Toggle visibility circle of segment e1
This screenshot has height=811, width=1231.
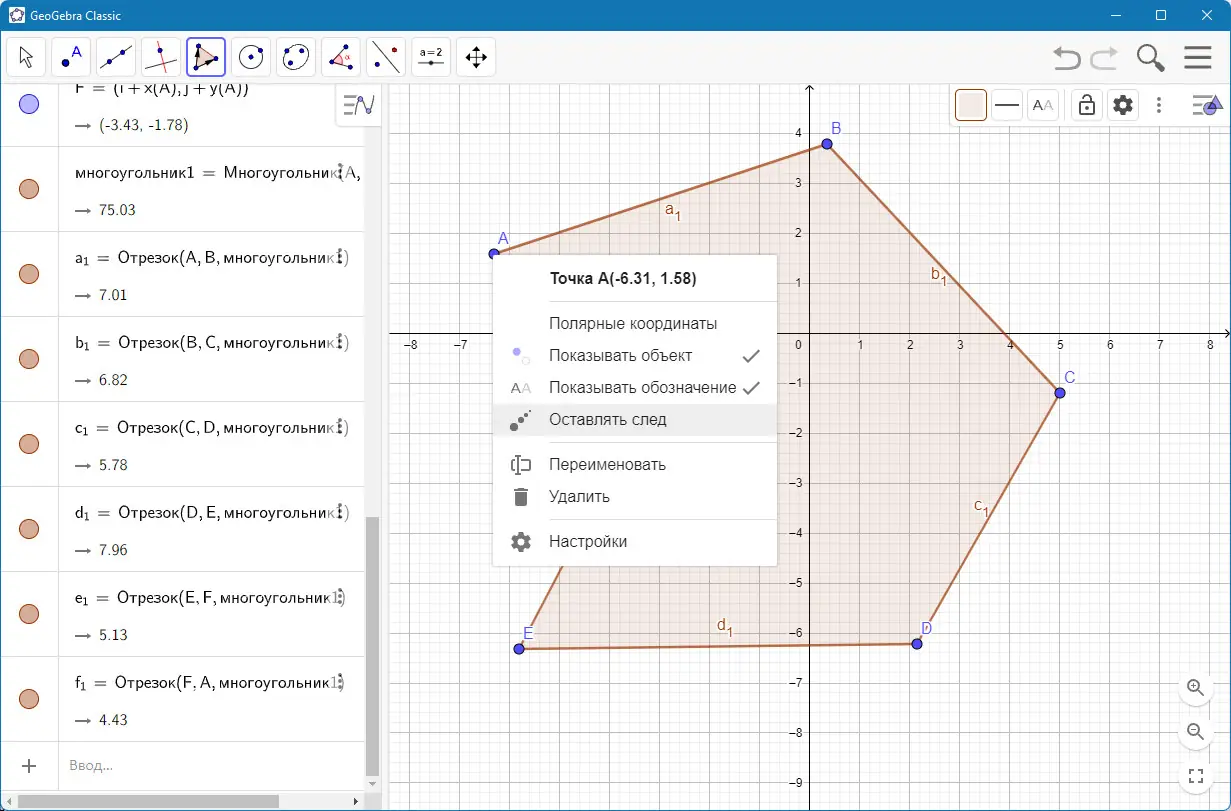[29, 614]
